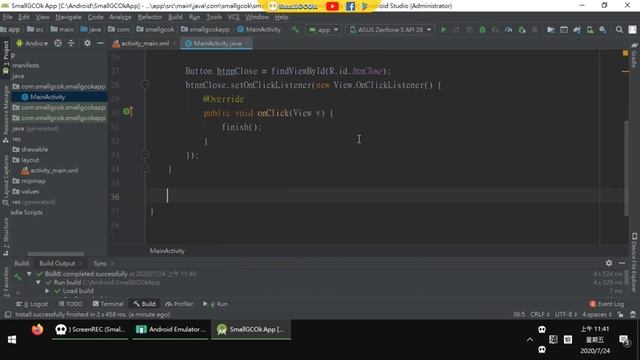Toggle the Layout Captures side panel
Viewport: 640px width, 360px height.
6,180
